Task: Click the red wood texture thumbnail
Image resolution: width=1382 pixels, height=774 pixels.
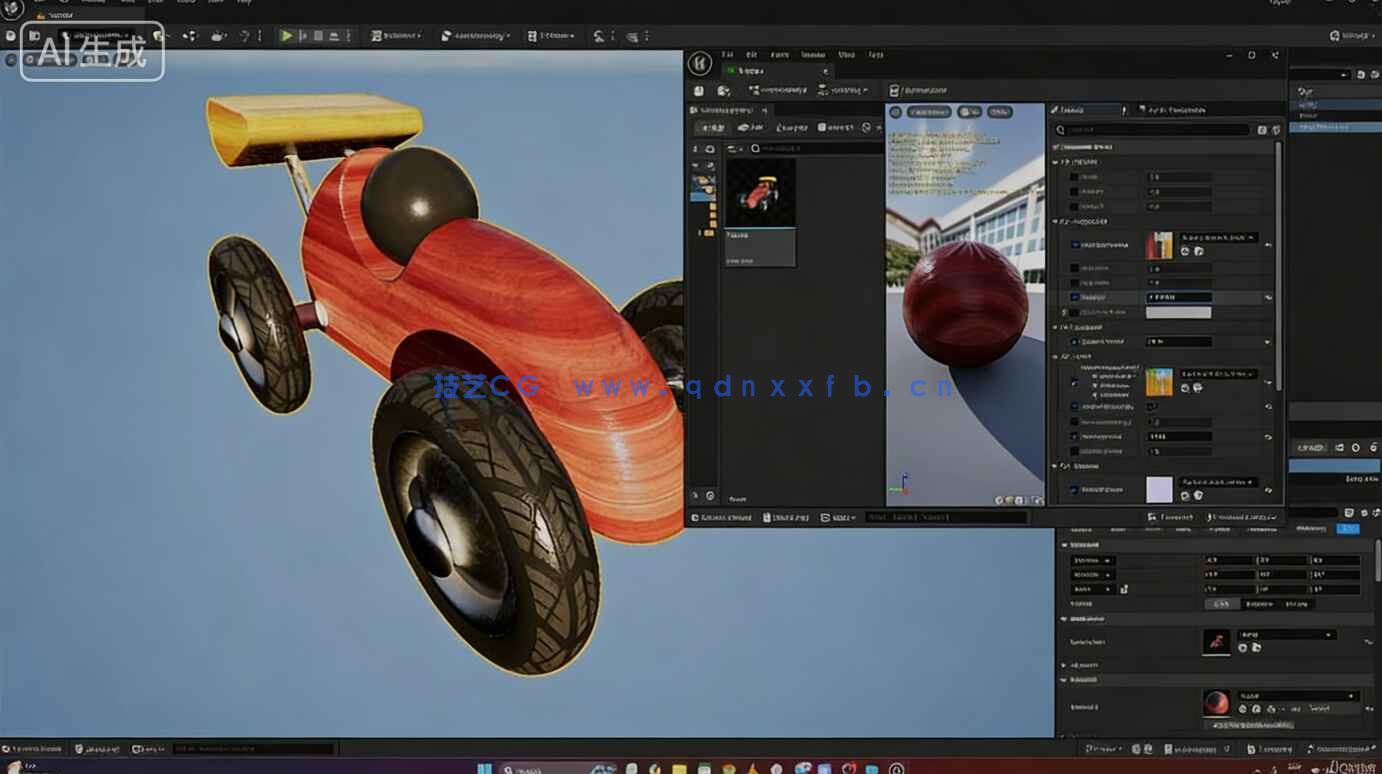Action: pyautogui.click(x=1159, y=245)
